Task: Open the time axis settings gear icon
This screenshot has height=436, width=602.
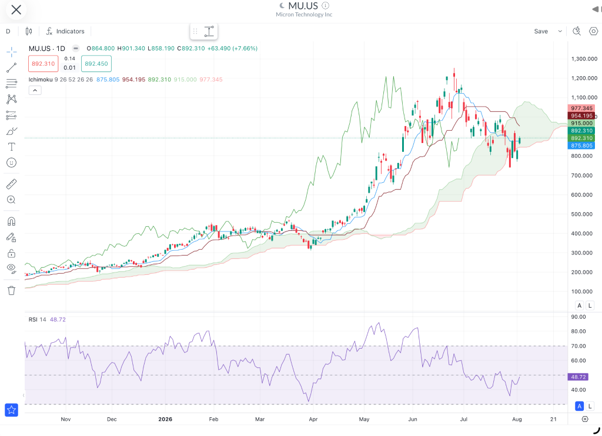Action: pyautogui.click(x=585, y=419)
